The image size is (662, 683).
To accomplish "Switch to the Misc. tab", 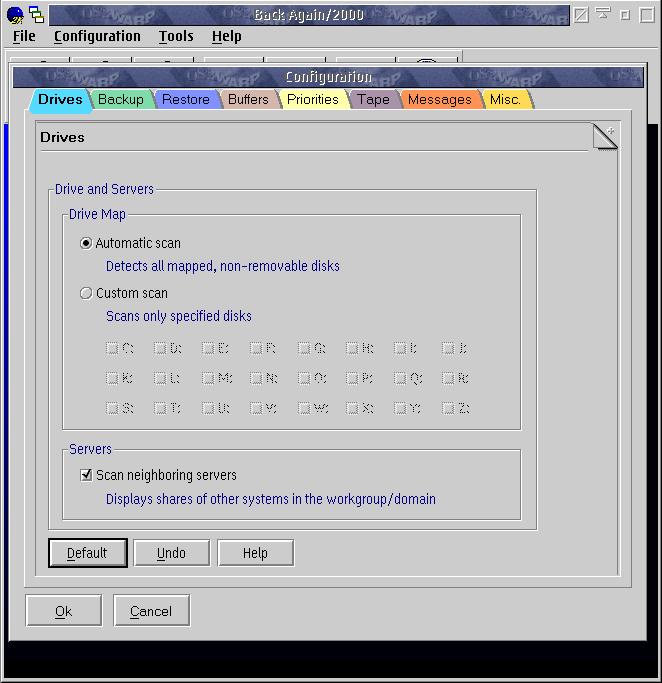I will [x=506, y=99].
